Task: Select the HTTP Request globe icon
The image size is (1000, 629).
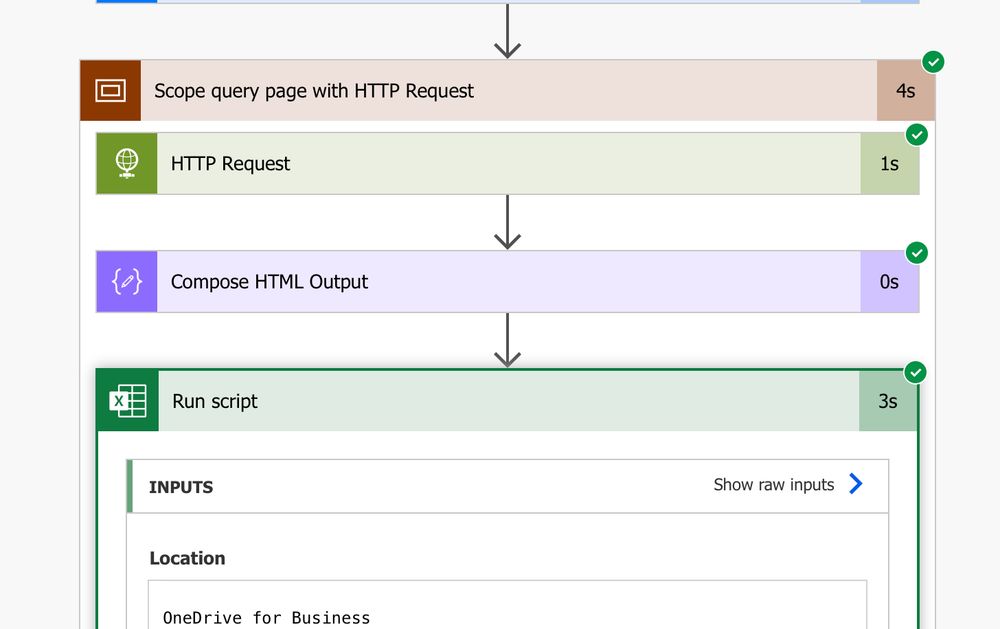Action: pyautogui.click(x=126, y=163)
